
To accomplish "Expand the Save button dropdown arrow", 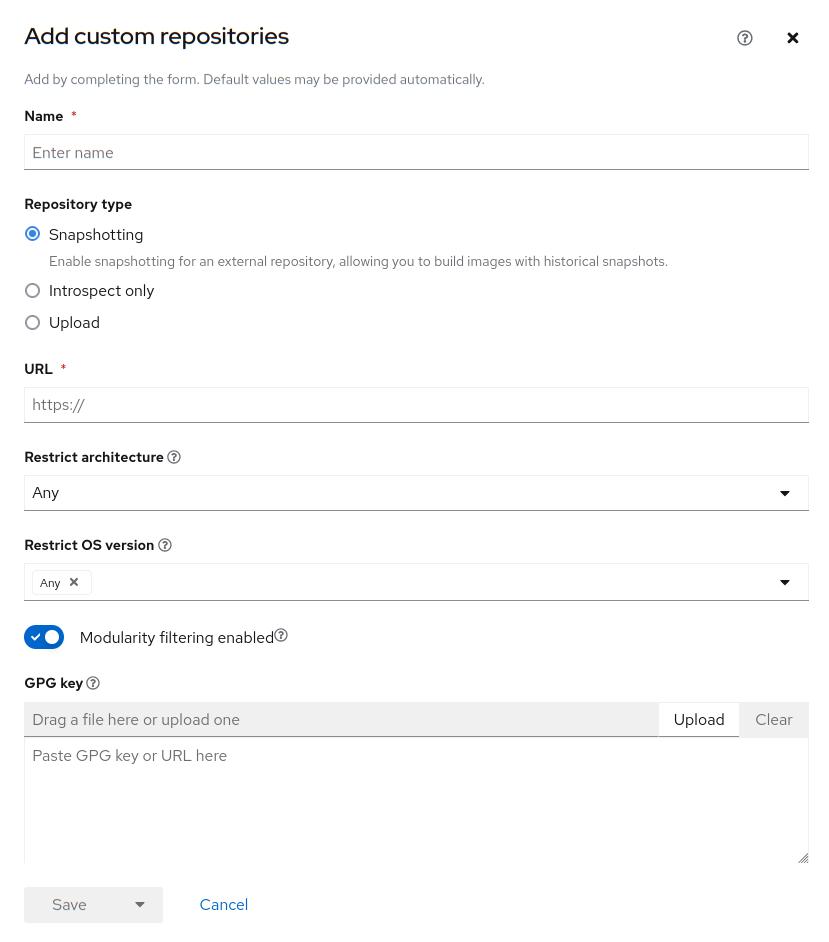I will (x=140, y=905).
